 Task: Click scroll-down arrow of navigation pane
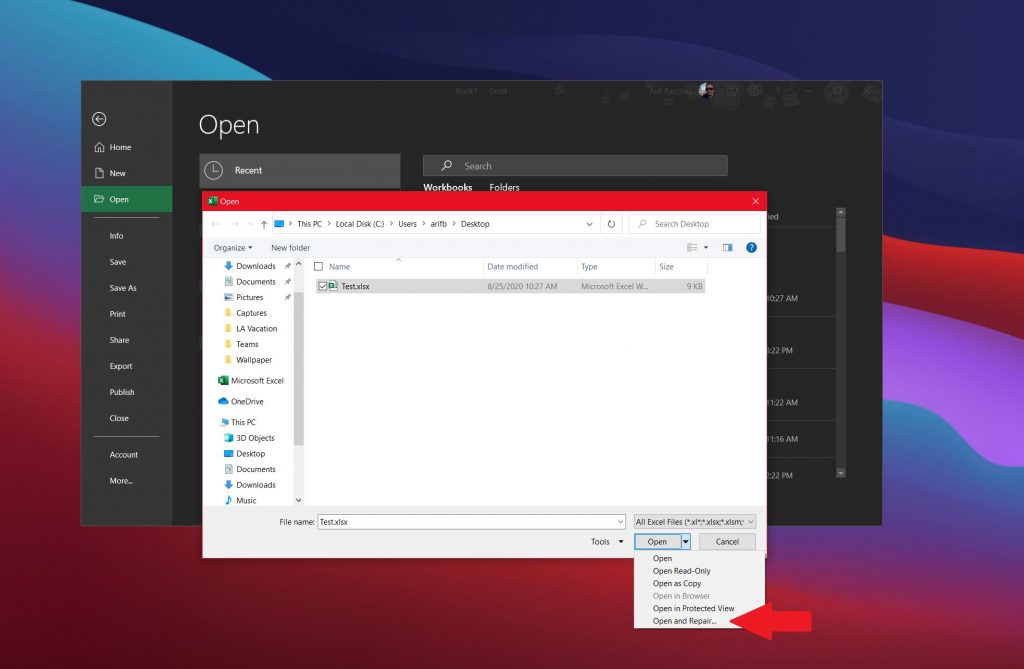298,500
